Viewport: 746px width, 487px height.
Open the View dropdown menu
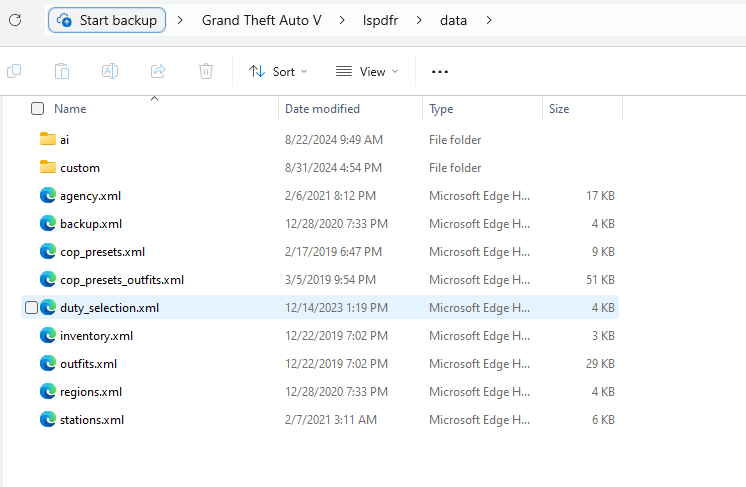(367, 72)
